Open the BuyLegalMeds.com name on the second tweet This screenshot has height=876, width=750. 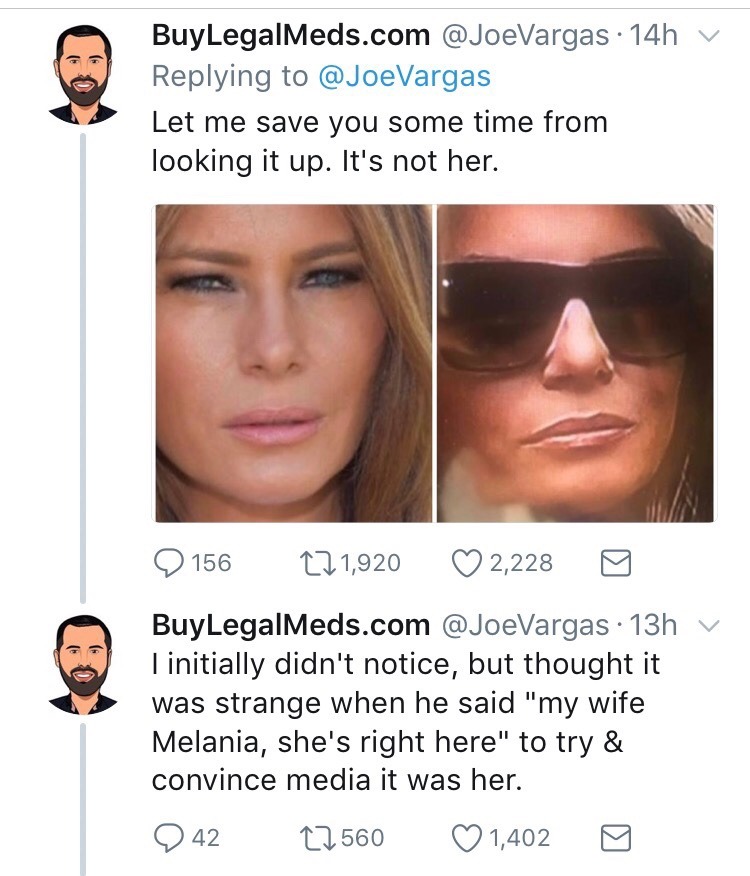[x=290, y=625]
